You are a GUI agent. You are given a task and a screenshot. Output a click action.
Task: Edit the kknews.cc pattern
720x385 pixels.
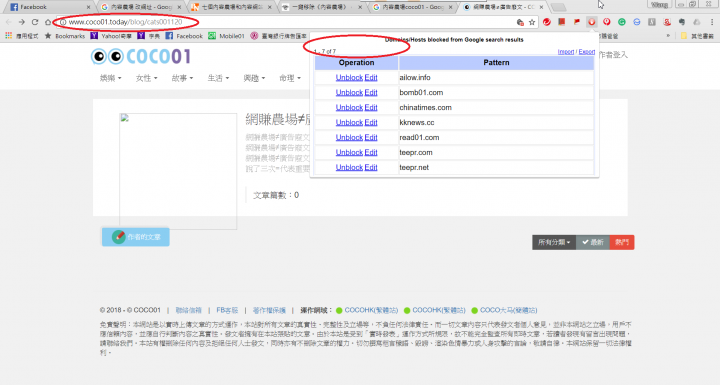coord(371,122)
